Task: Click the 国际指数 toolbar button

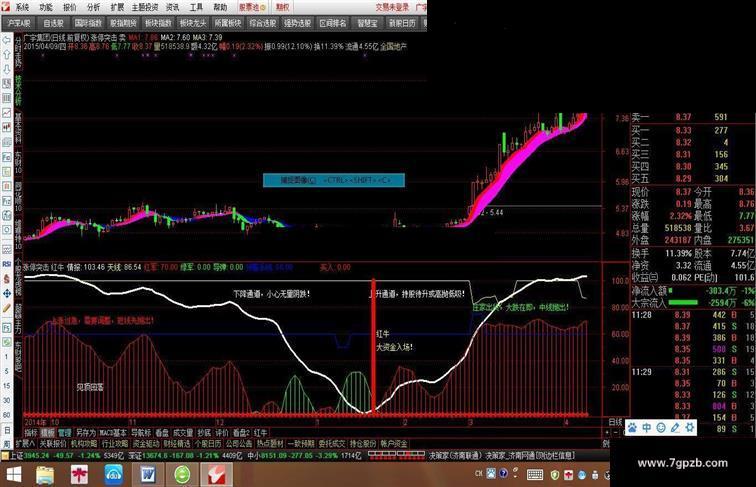Action: point(88,23)
